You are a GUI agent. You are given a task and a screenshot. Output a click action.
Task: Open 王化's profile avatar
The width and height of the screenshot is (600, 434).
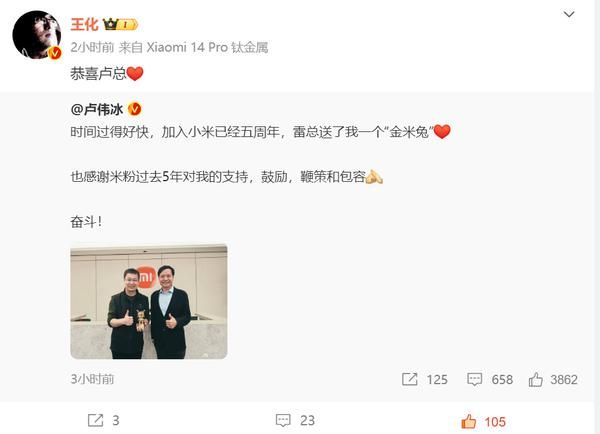pyautogui.click(x=37, y=35)
